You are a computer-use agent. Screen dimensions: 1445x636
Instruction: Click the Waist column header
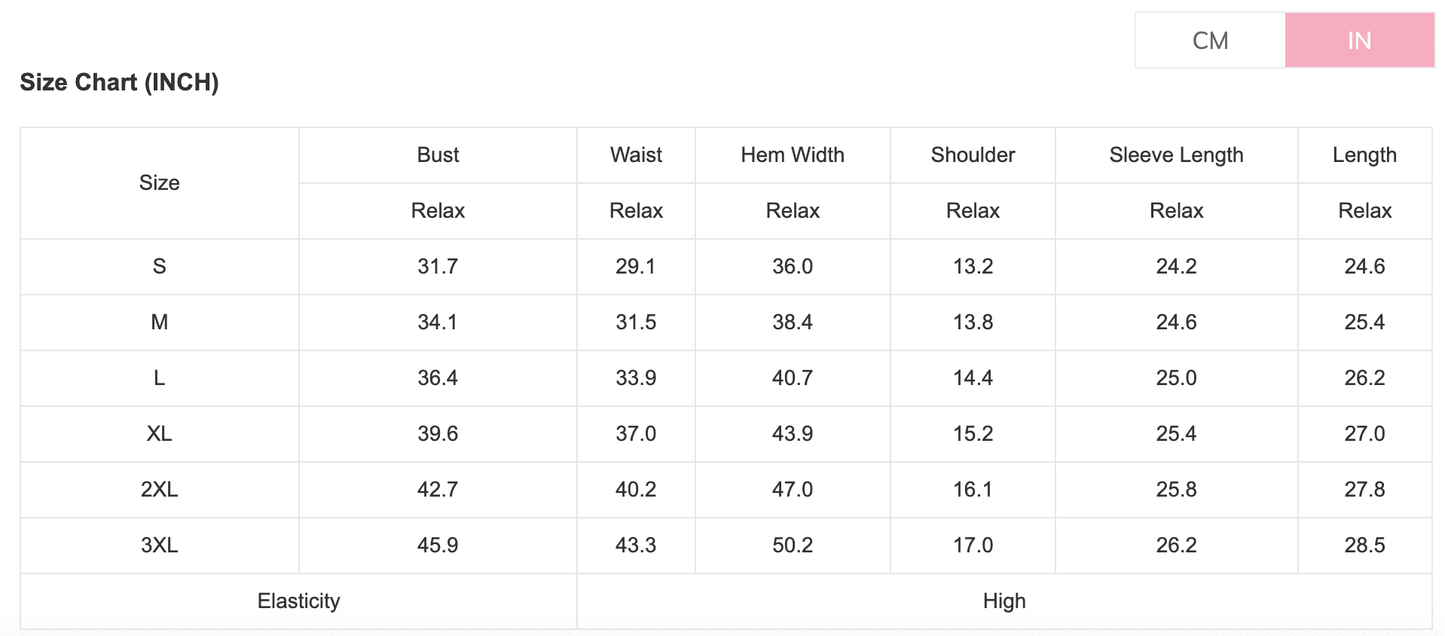pyautogui.click(x=636, y=155)
